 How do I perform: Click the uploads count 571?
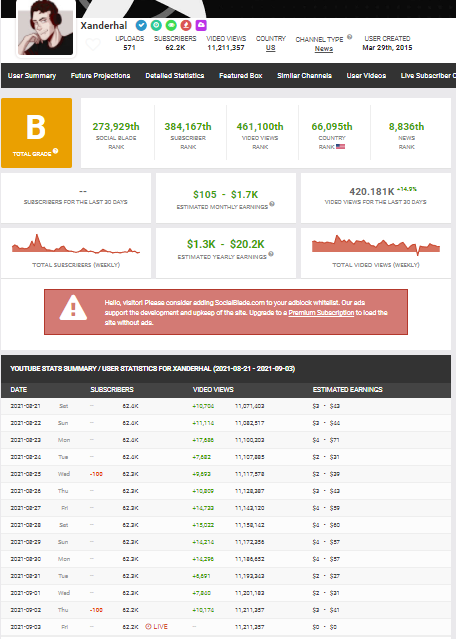pos(130,48)
